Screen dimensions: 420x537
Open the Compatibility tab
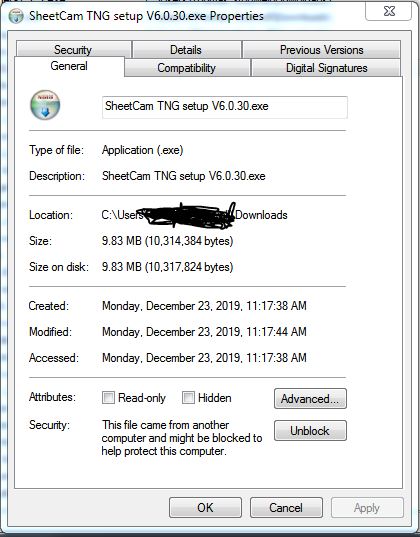click(186, 67)
